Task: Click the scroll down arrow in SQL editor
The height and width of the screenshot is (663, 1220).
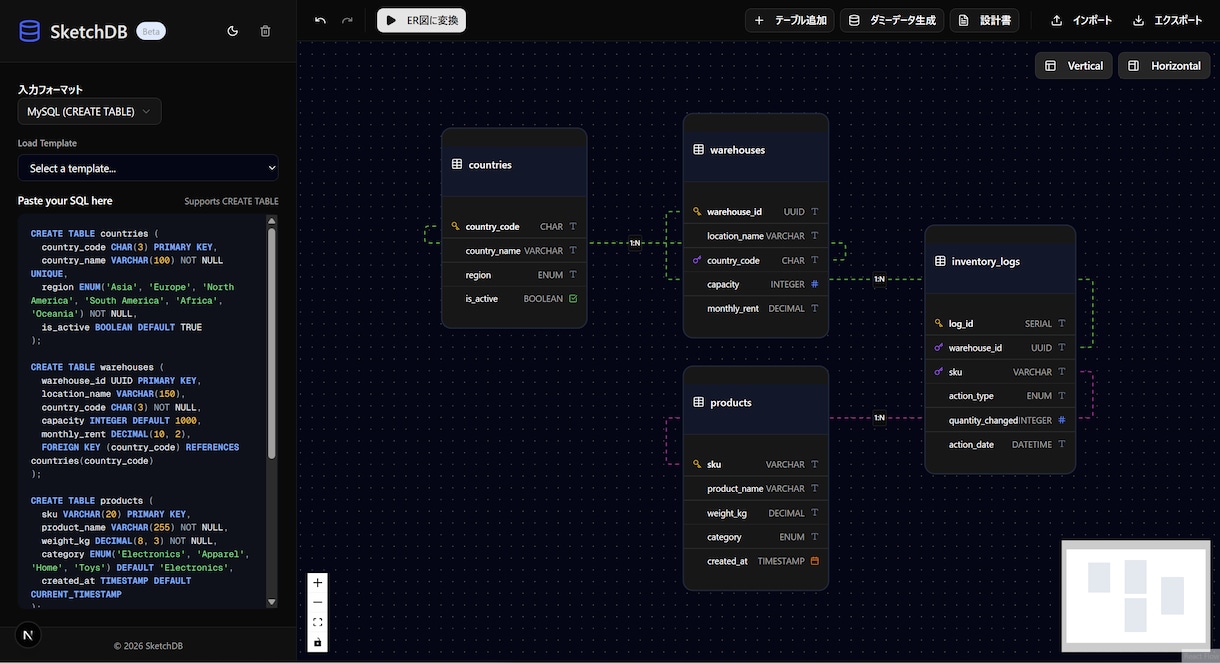Action: coord(271,602)
